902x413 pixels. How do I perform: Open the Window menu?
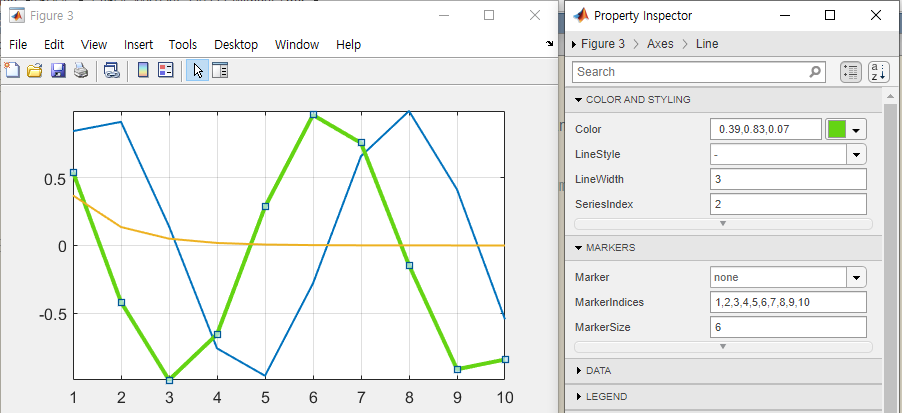[297, 44]
